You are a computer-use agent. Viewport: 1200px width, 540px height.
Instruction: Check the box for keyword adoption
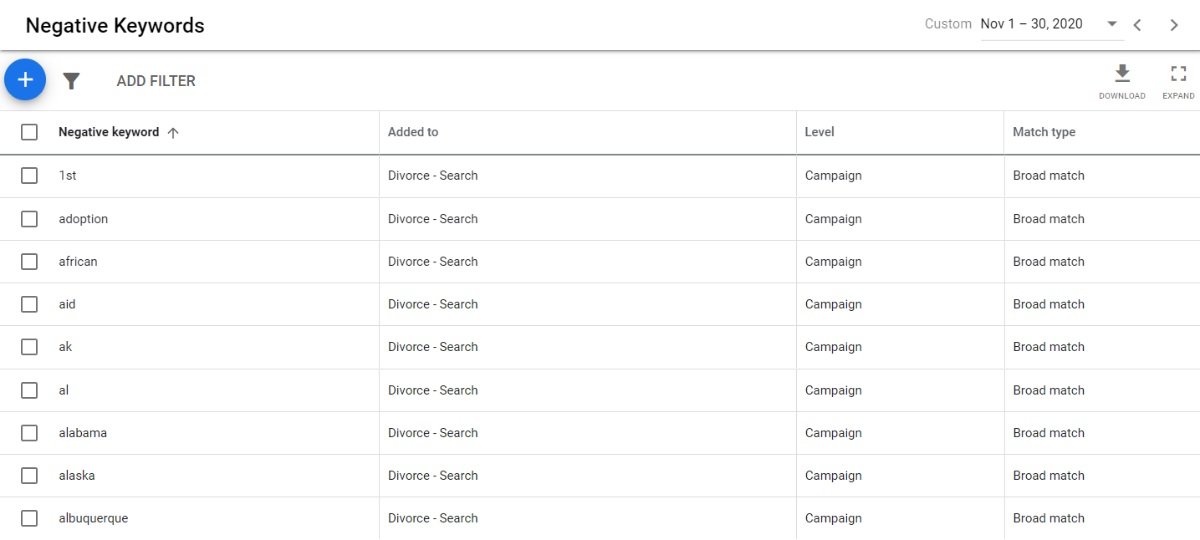pos(29,219)
